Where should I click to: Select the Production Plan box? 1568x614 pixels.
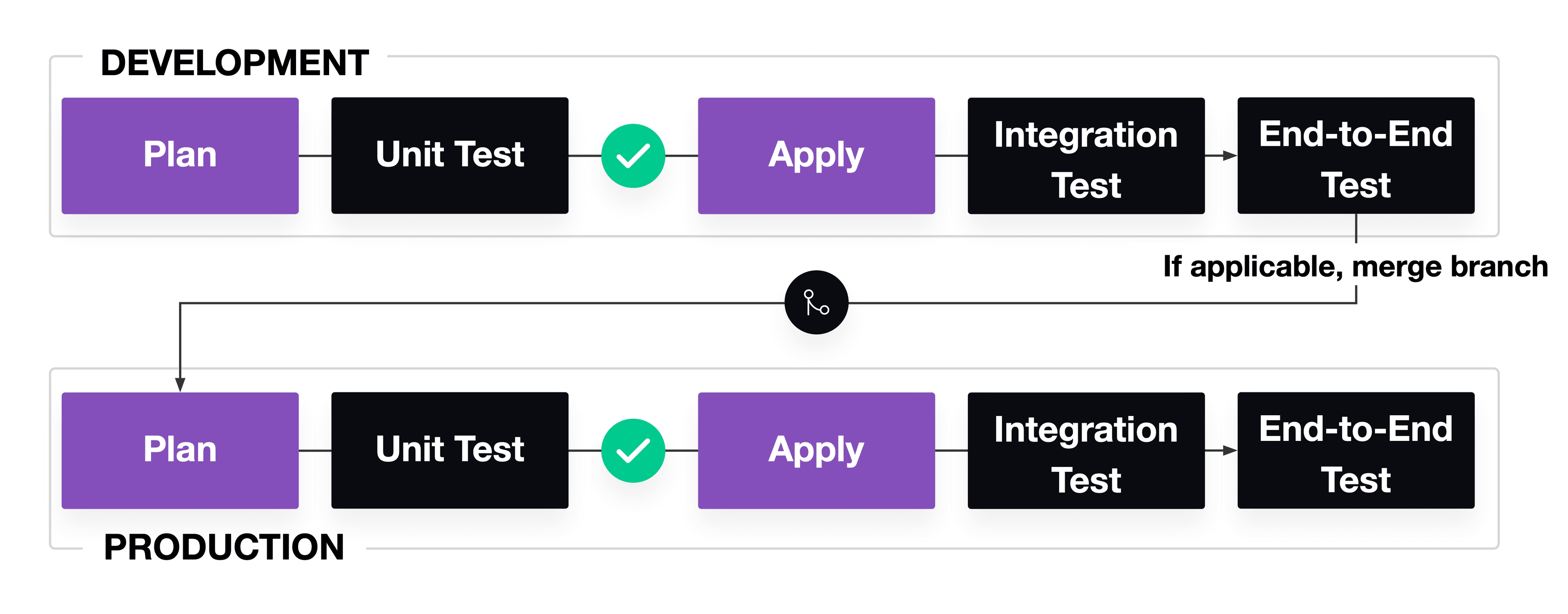coord(180,450)
